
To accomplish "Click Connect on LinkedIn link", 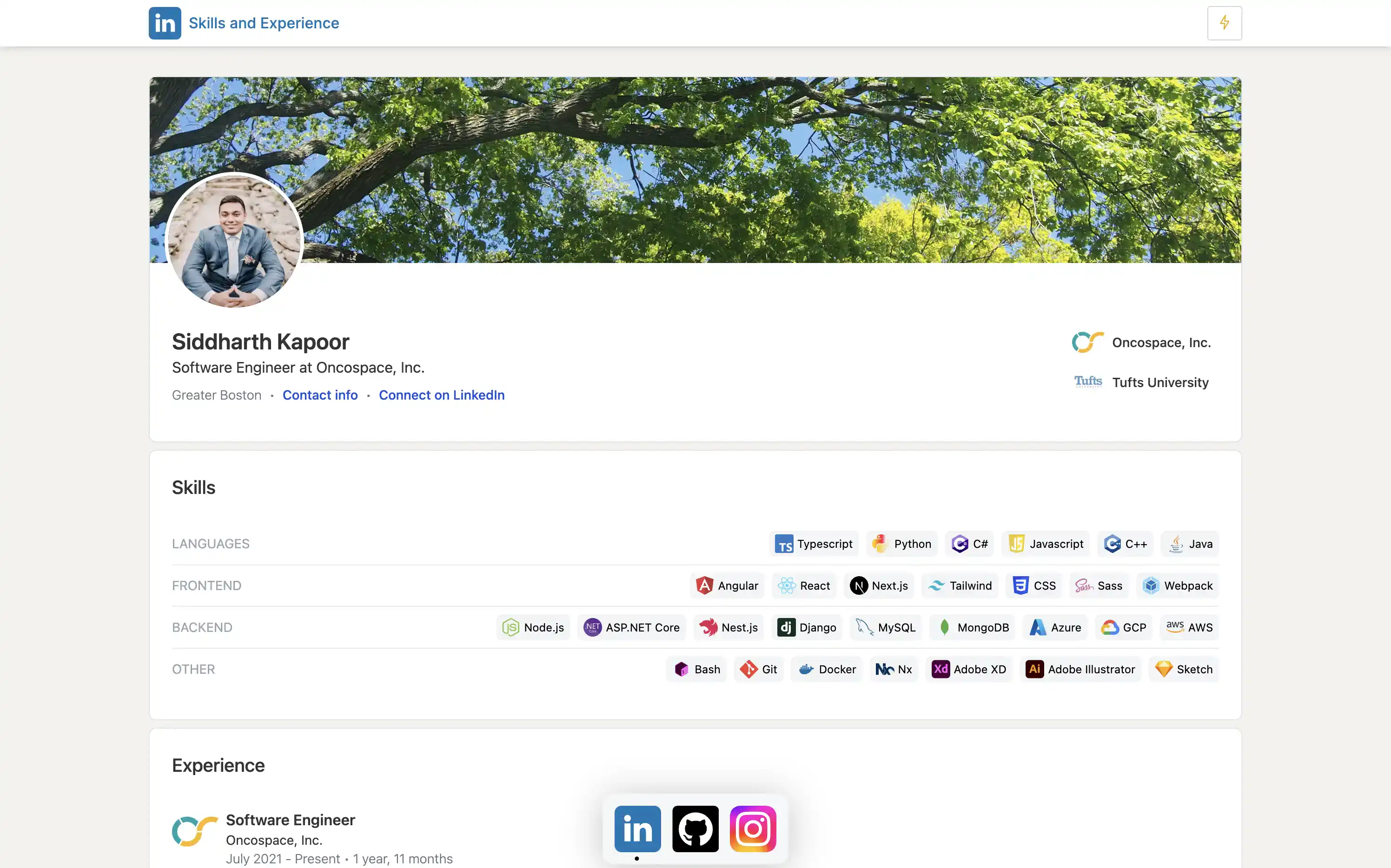I will 441,395.
